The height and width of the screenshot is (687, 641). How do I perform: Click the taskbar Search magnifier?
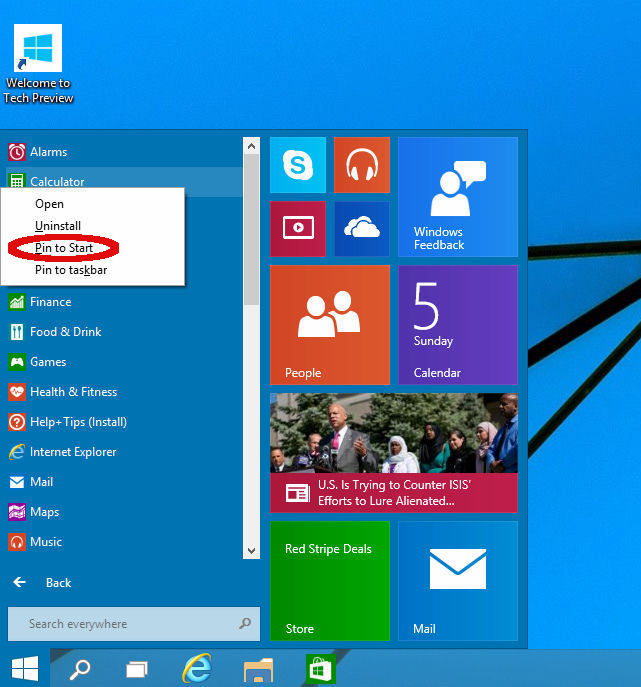pyautogui.click(x=80, y=669)
